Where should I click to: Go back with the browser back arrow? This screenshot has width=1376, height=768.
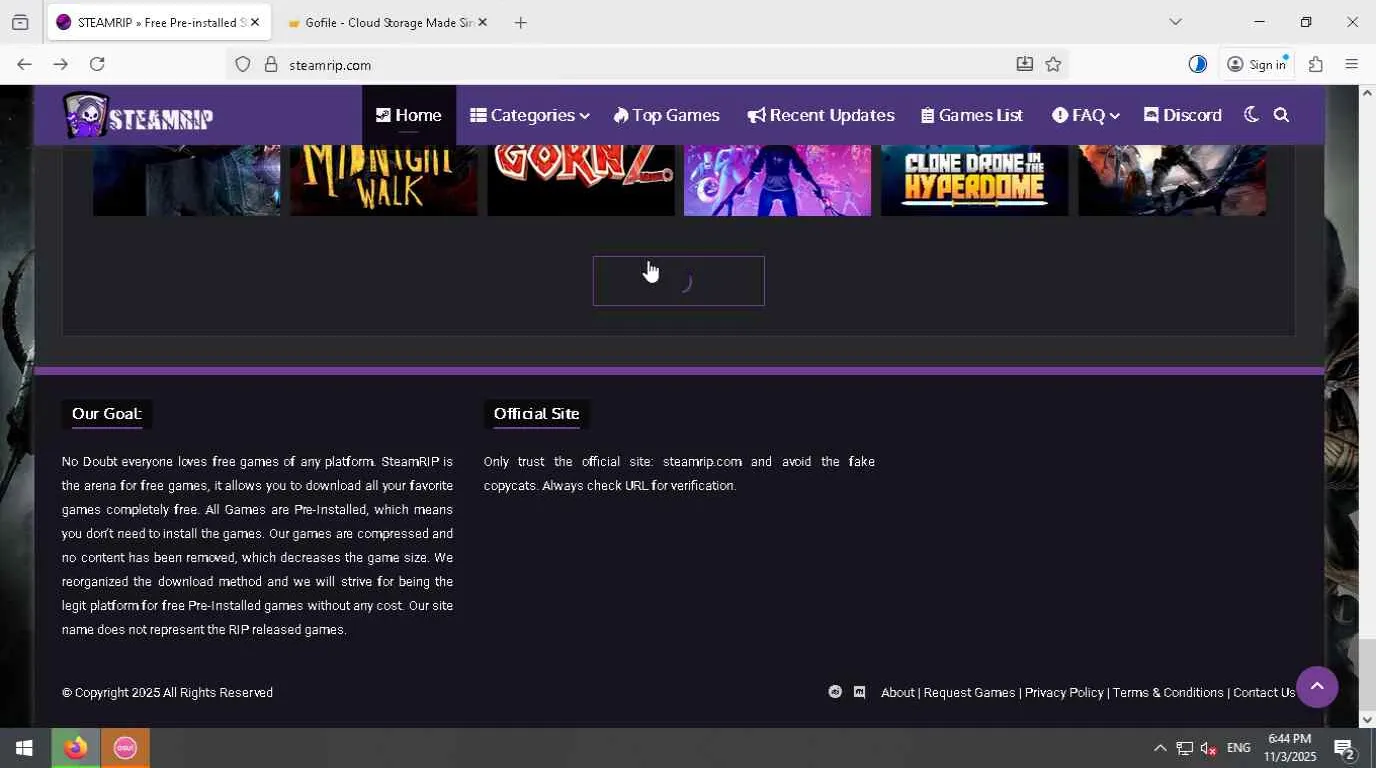pyautogui.click(x=24, y=64)
